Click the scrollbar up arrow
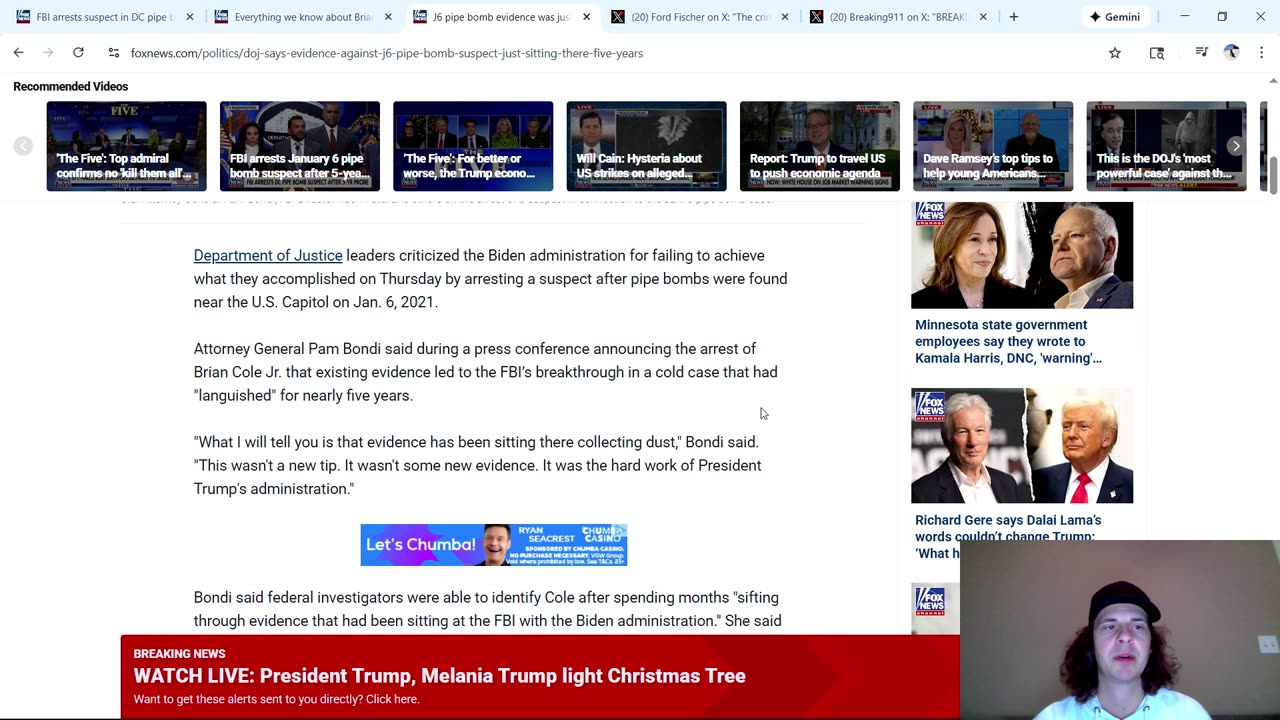Viewport: 1280px width, 720px height. 1273,81
